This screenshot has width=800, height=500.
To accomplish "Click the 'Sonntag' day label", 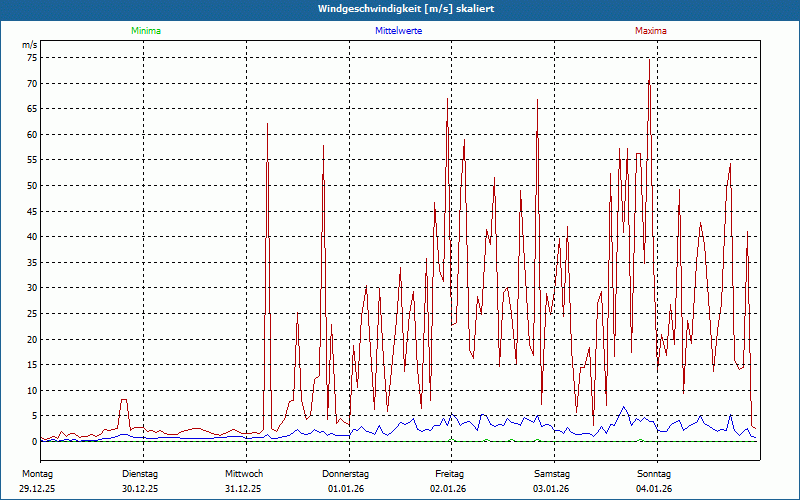I will click(x=654, y=474).
